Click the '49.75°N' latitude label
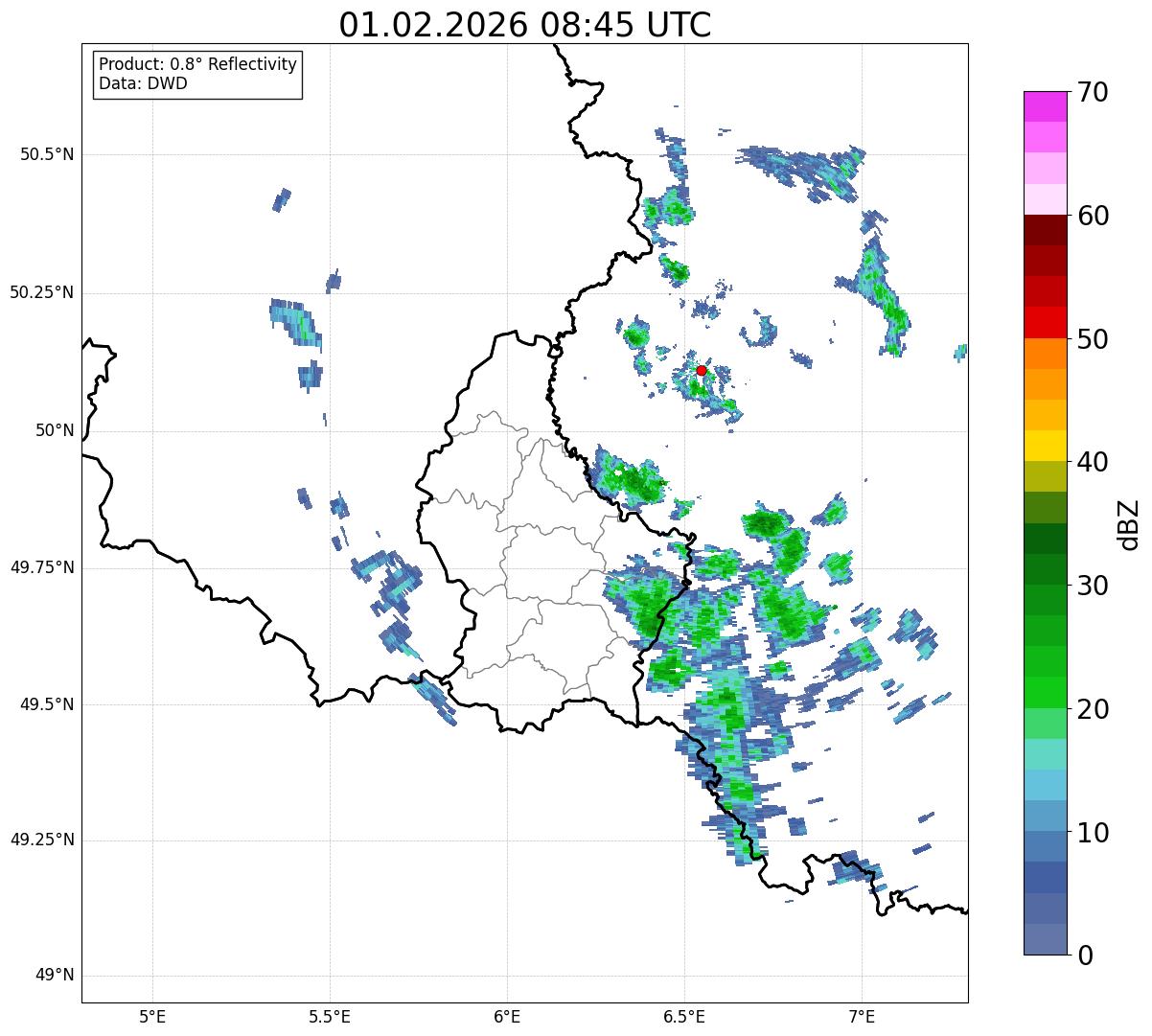Screen dimensions: 1152x1036 (x=42, y=567)
